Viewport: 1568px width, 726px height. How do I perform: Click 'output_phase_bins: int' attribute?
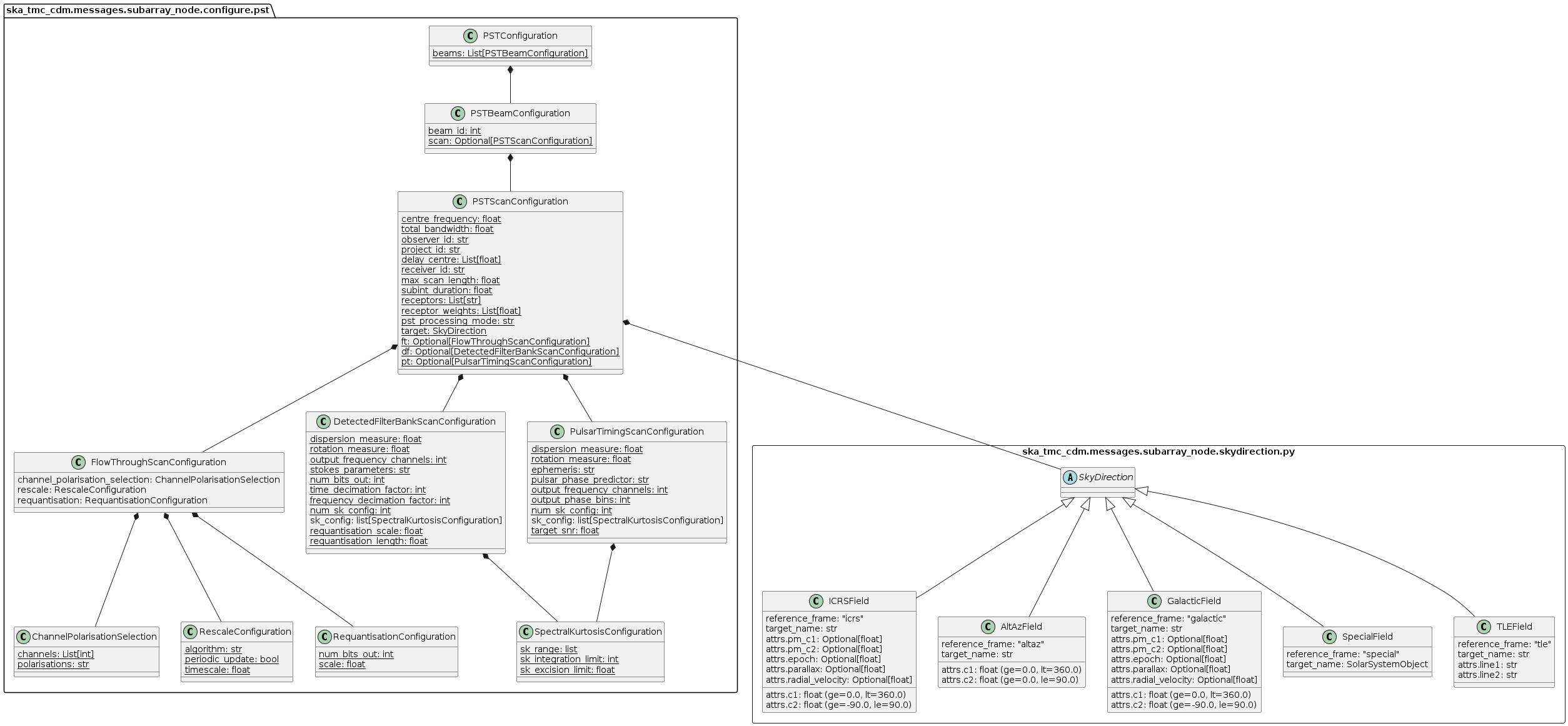coord(581,500)
